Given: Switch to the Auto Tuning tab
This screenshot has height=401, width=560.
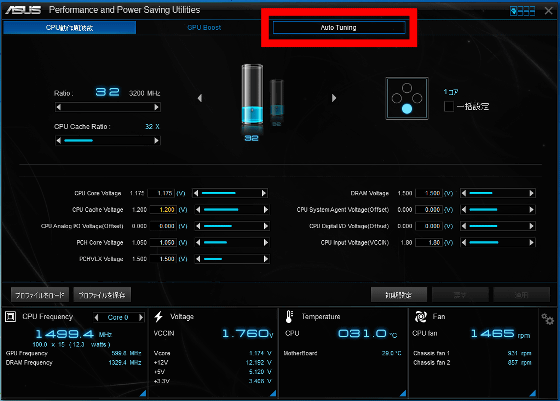Looking at the screenshot, I should (x=339, y=27).
